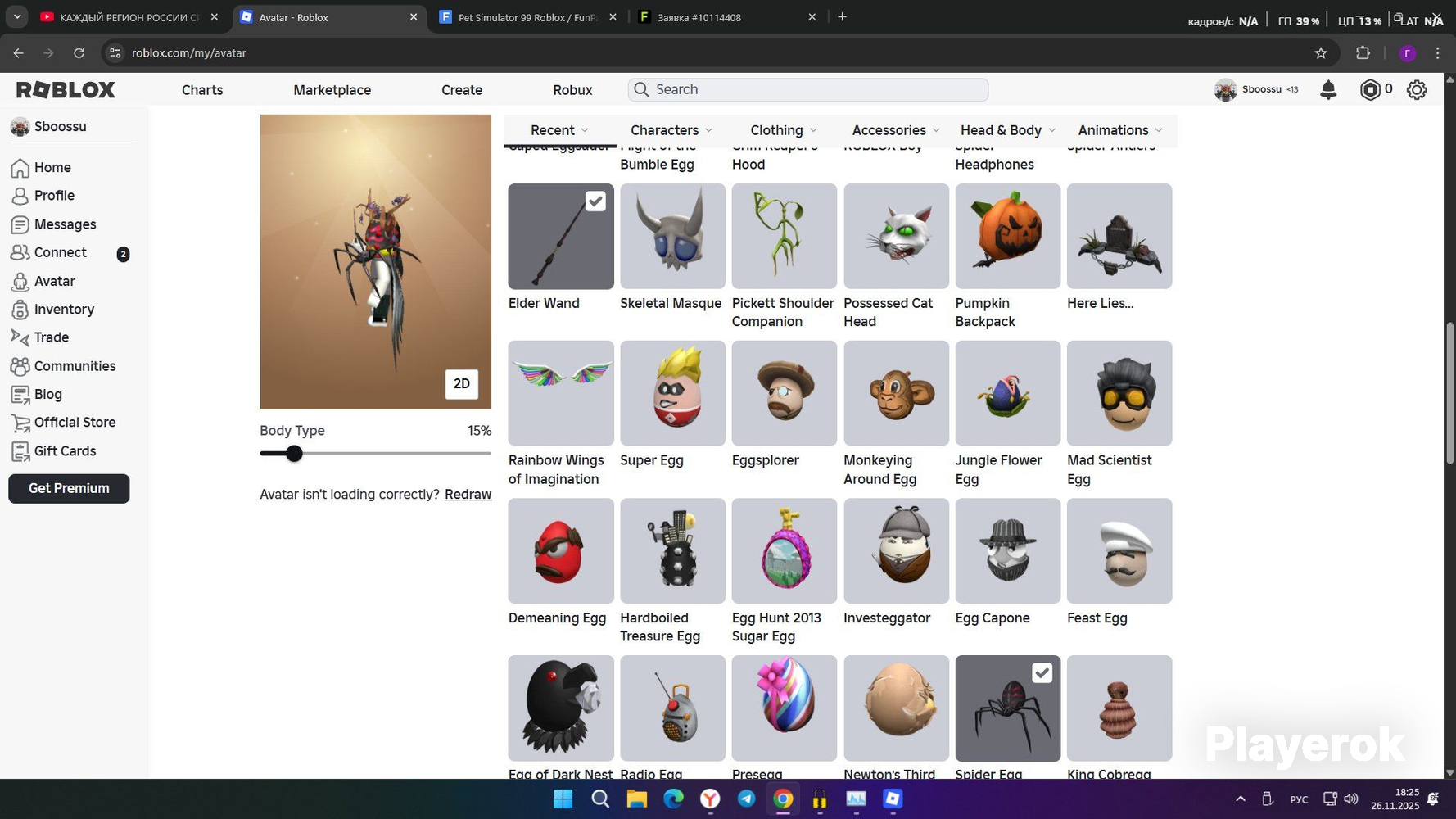This screenshot has height=819, width=1456.
Task: Click the Get Premium button
Action: click(69, 489)
